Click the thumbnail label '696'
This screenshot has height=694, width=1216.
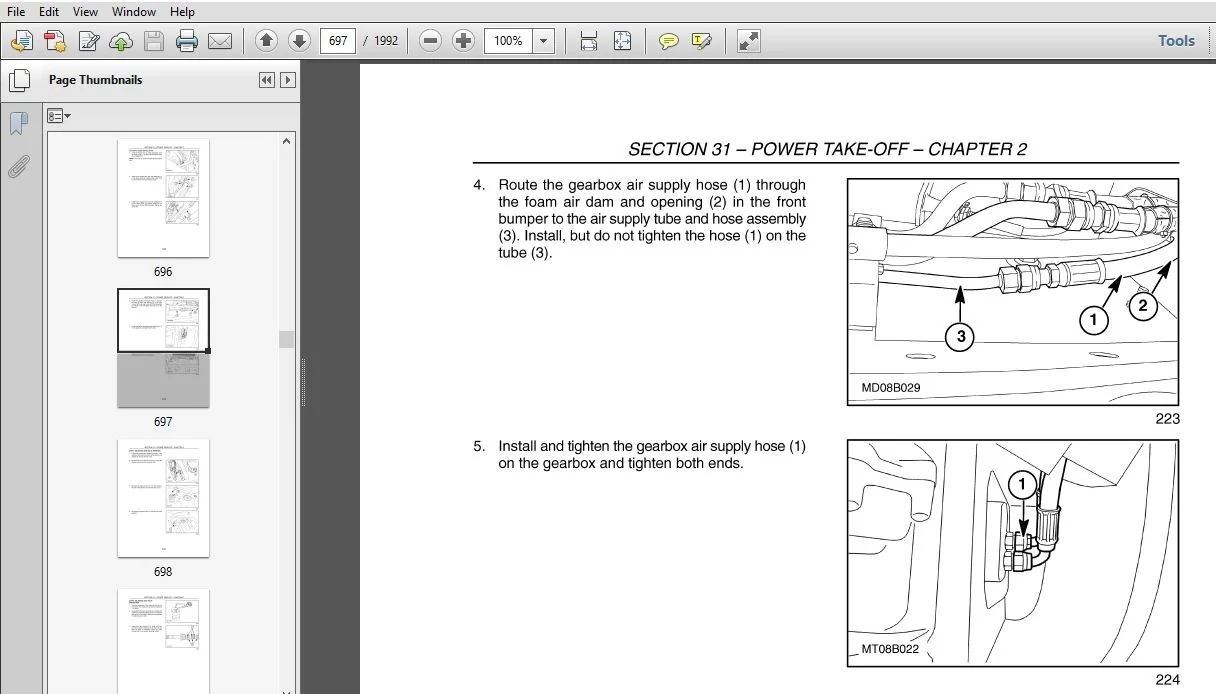click(163, 272)
